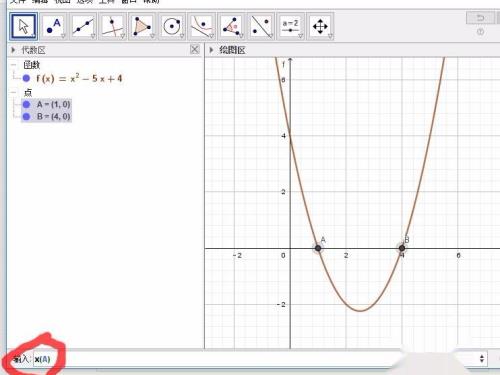Toggle visibility of function f(x)
The width and height of the screenshot is (500, 375).
(x=26, y=79)
